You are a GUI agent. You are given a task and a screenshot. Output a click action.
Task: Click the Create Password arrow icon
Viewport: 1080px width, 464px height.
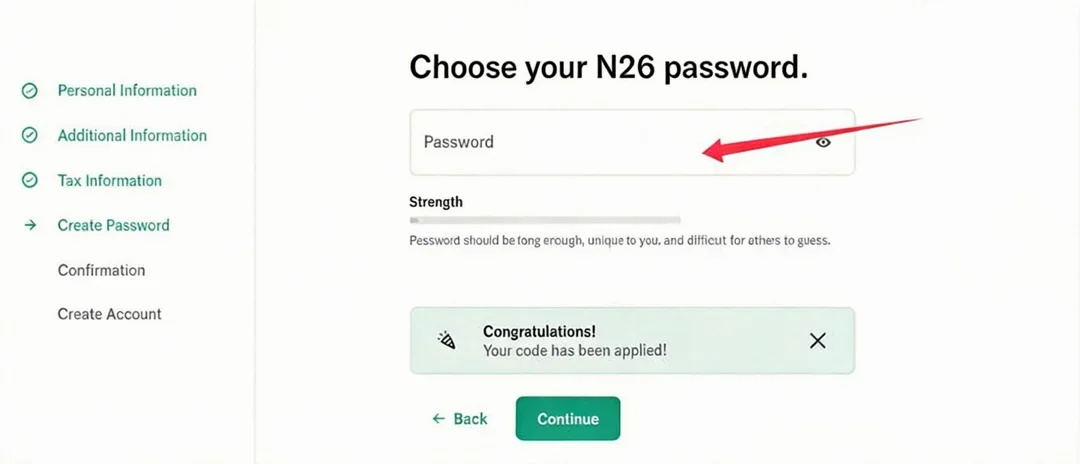tap(30, 226)
